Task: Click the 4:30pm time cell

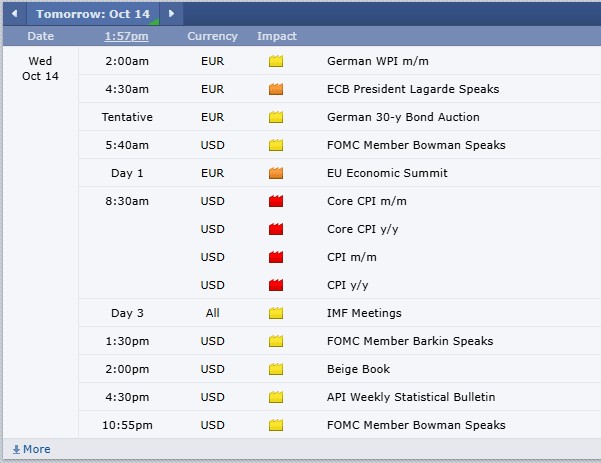Action: [127, 397]
